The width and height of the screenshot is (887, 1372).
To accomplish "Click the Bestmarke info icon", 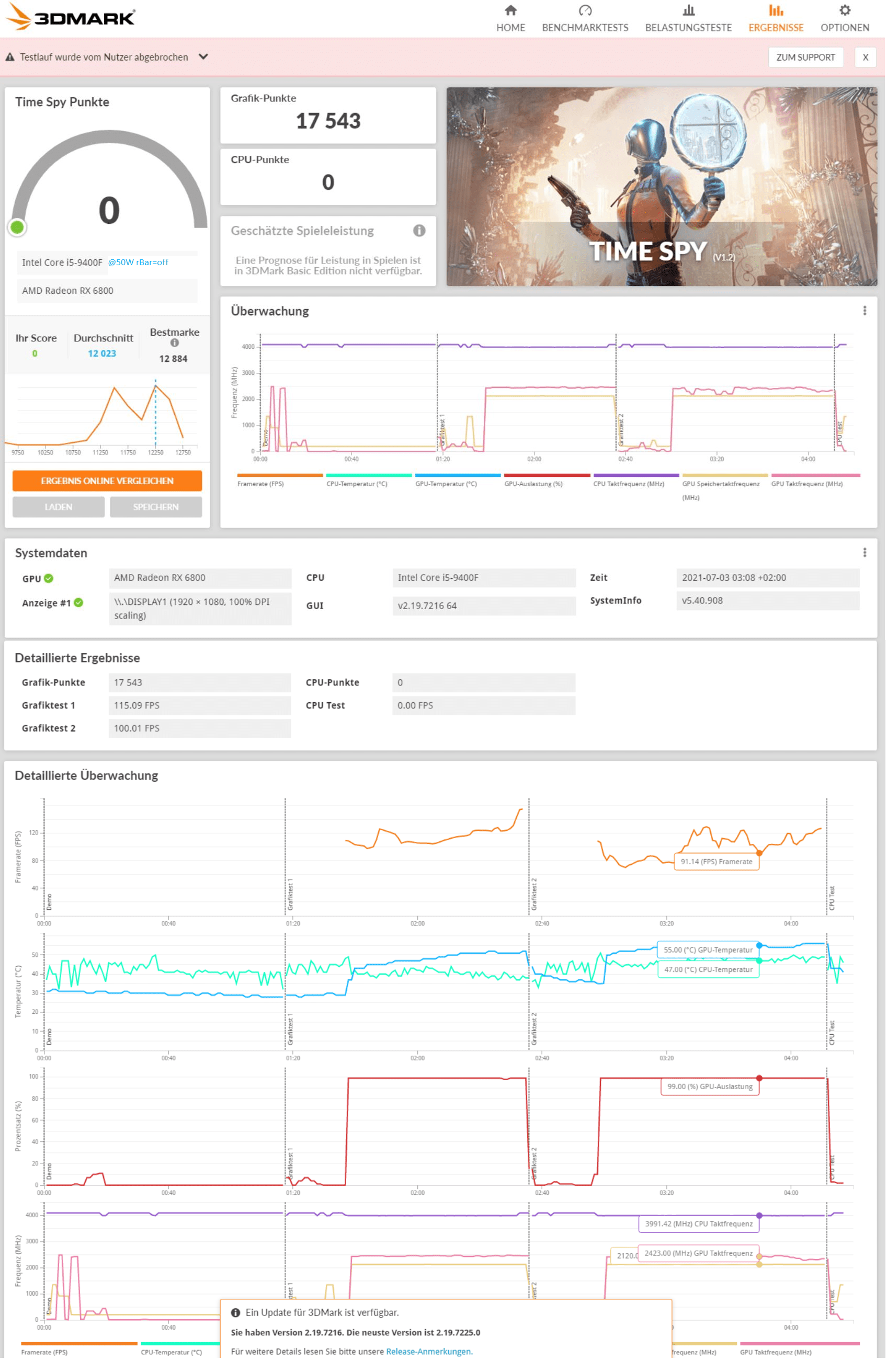I will pyautogui.click(x=175, y=343).
